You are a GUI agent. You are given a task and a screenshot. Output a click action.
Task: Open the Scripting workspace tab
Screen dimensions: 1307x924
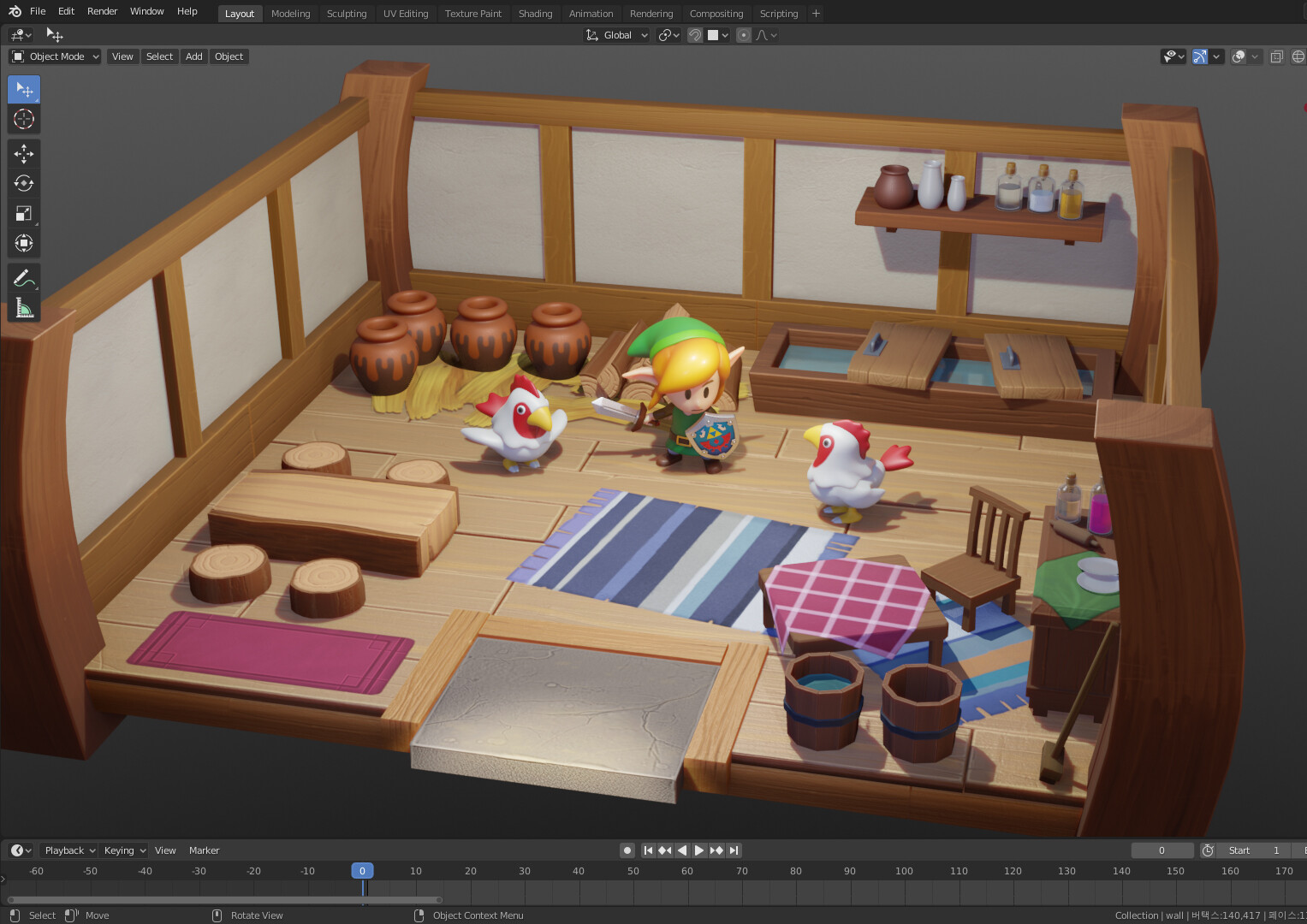(779, 14)
